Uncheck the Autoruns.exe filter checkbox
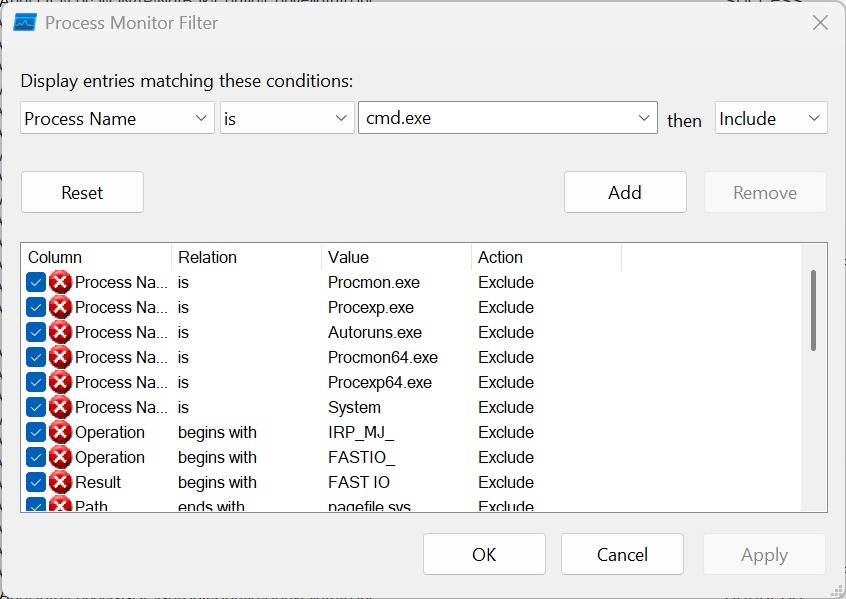 36,332
